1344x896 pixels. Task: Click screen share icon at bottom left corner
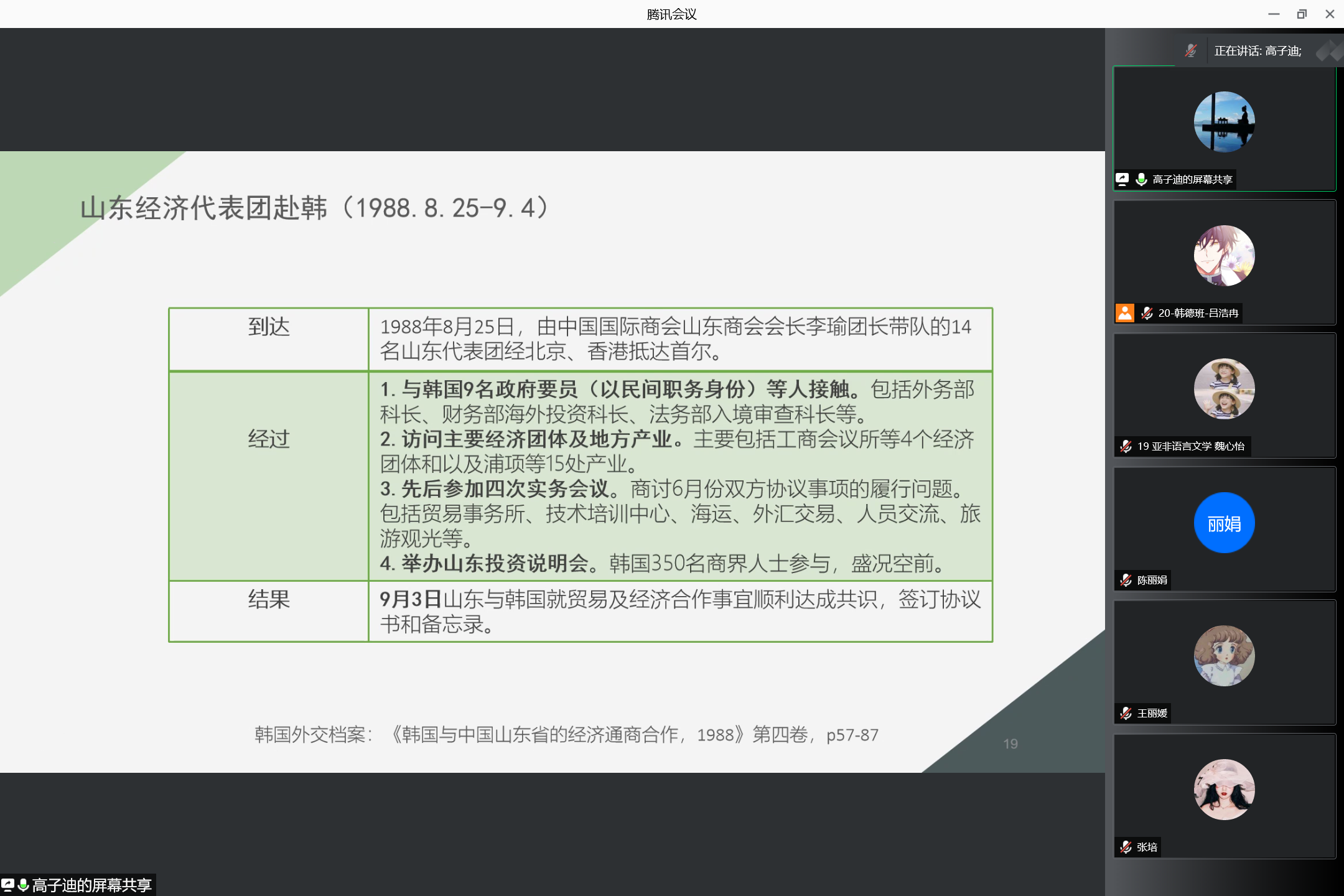click(7, 884)
